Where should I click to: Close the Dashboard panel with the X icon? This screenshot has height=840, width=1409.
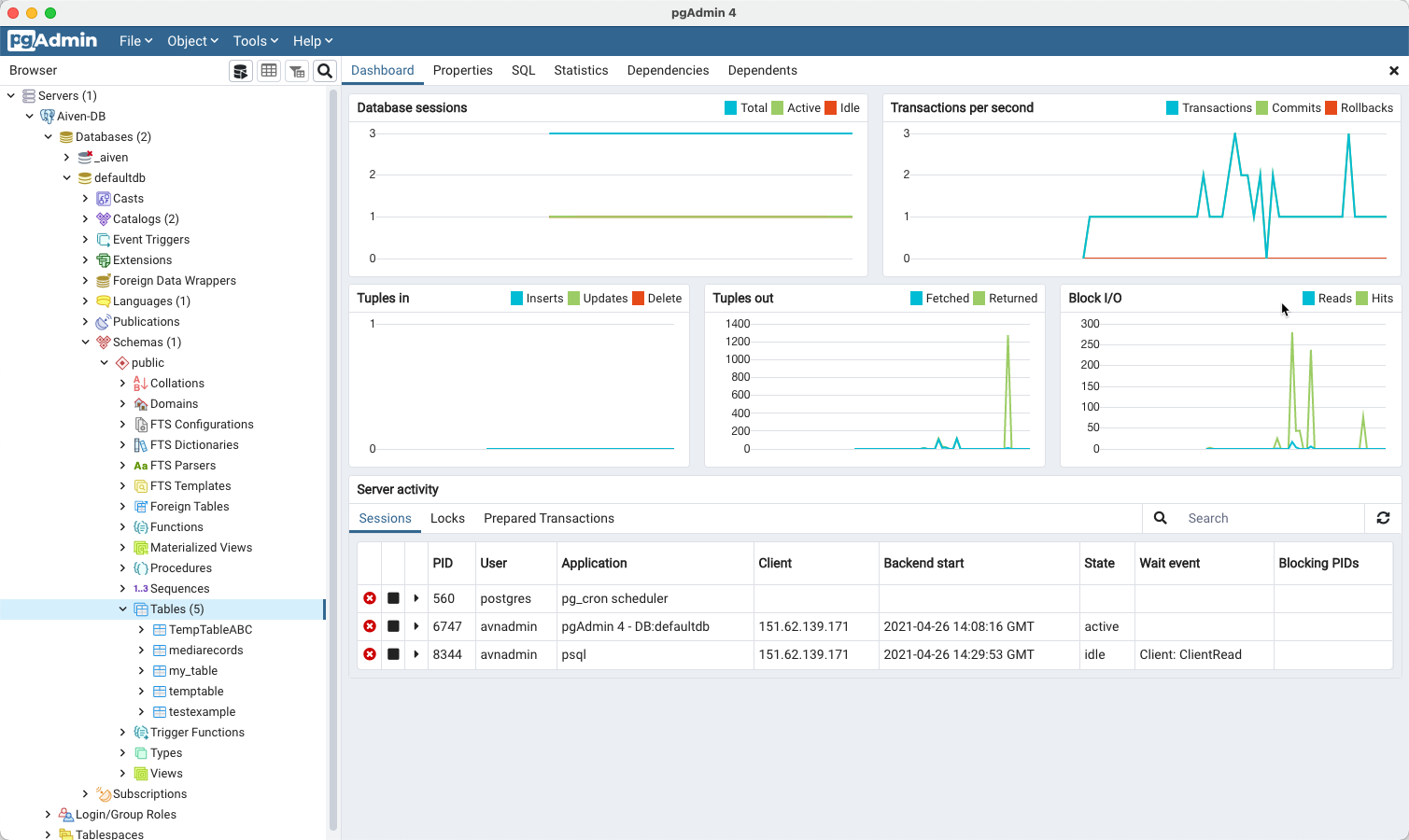(x=1392, y=70)
